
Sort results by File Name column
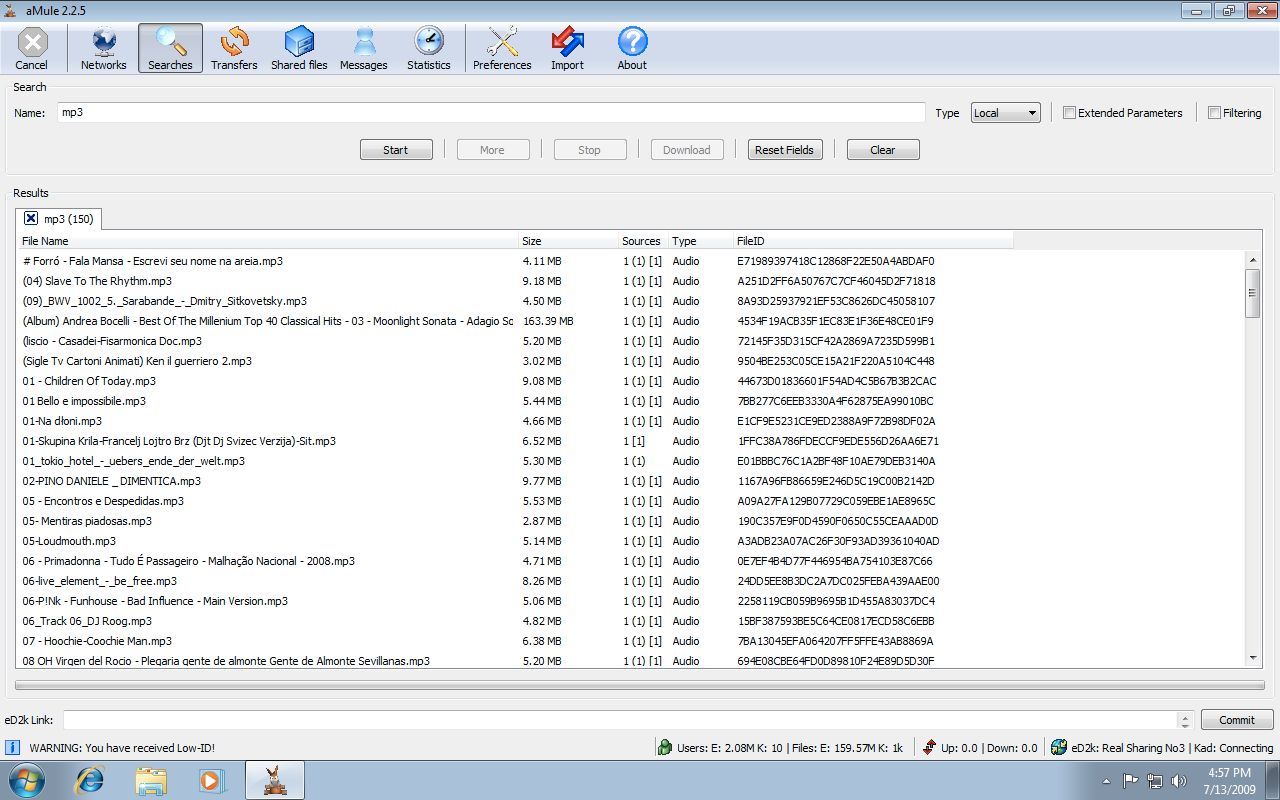tap(268, 241)
